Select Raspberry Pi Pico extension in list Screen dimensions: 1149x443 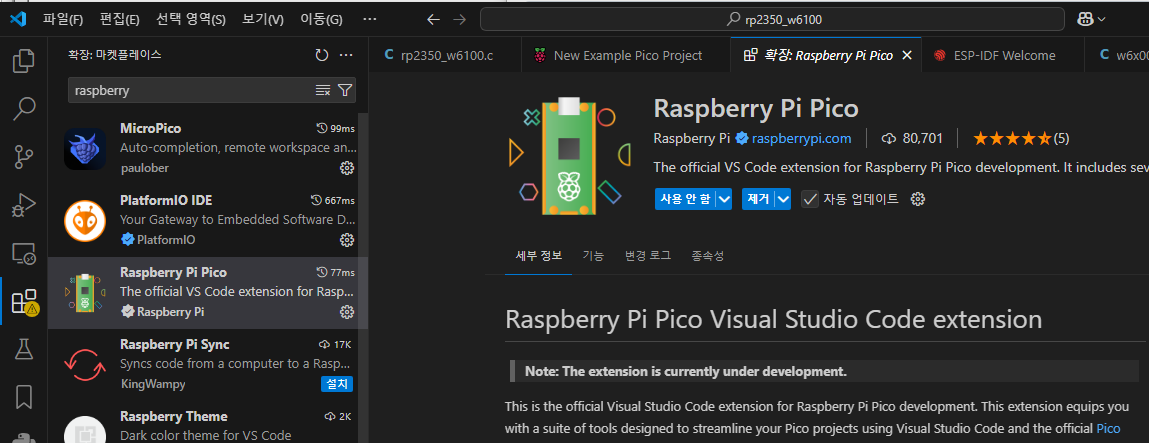tap(203, 293)
